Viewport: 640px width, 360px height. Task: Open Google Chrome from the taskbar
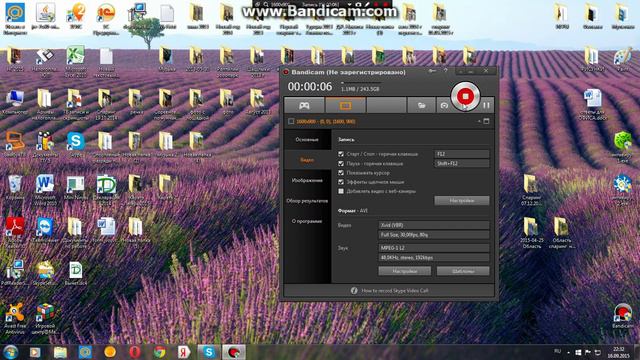click(x=160, y=352)
